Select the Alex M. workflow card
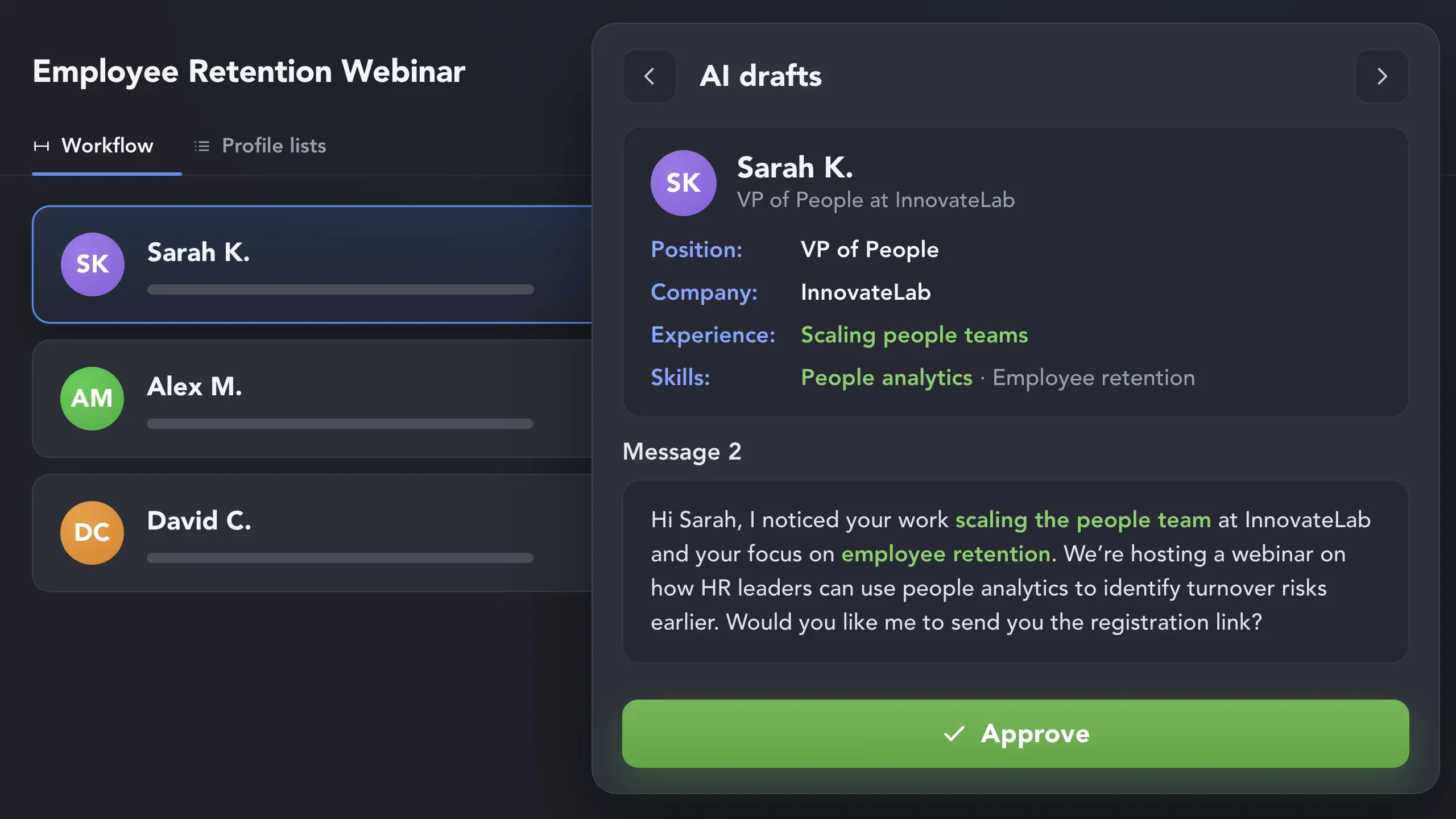Image resolution: width=1456 pixels, height=819 pixels. tap(312, 399)
